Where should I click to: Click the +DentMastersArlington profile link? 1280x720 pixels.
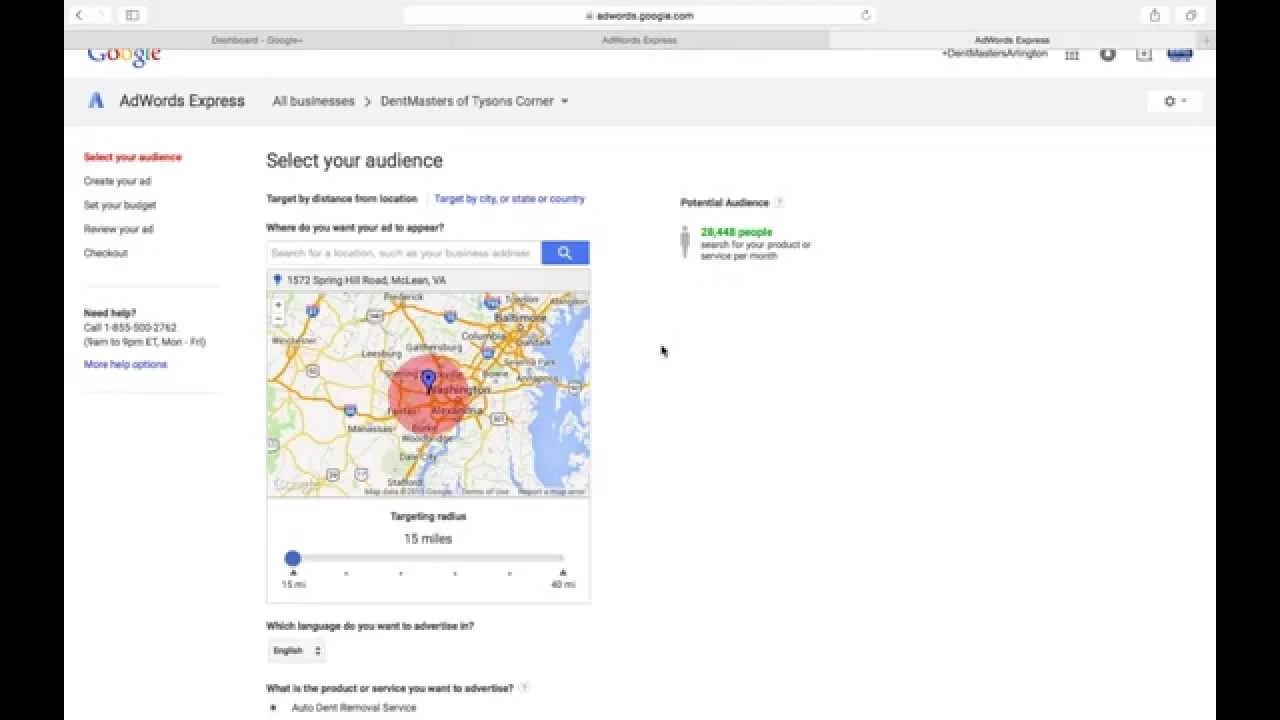[994, 53]
